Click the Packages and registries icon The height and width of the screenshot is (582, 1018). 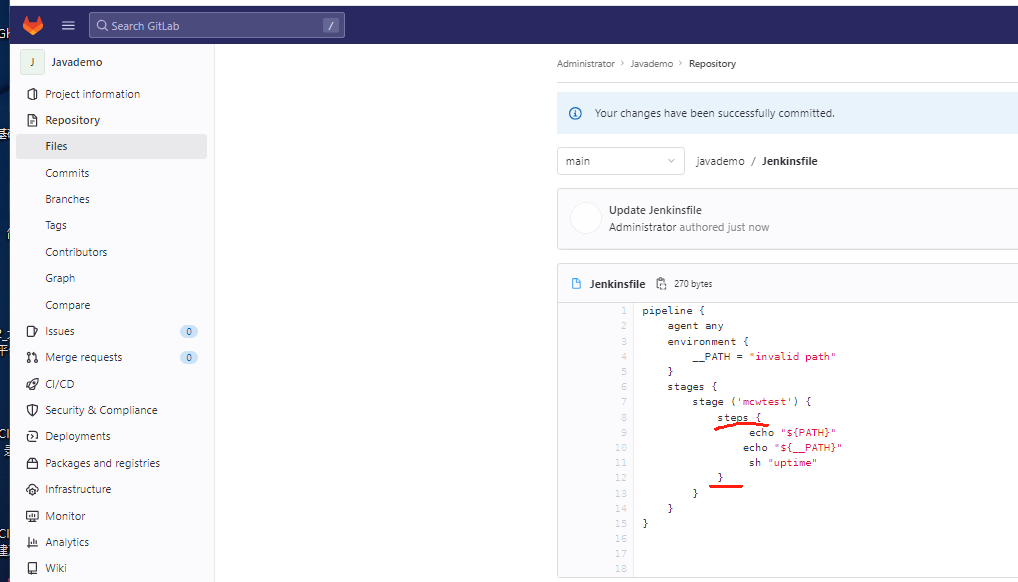tap(32, 463)
